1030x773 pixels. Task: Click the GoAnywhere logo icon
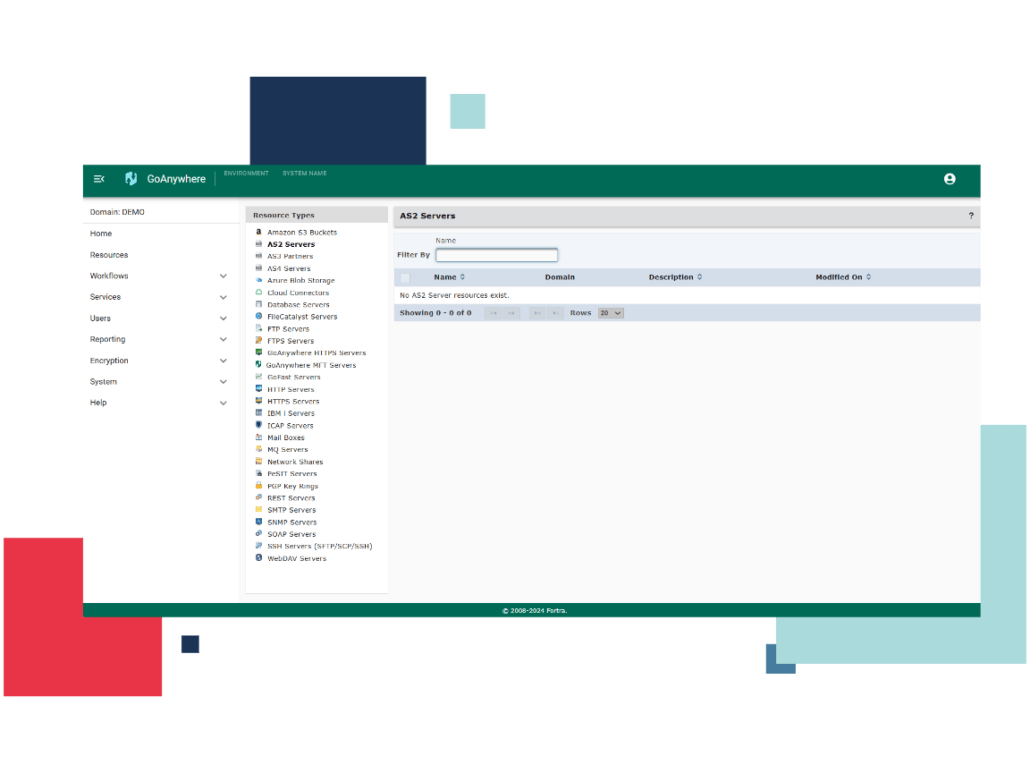click(131, 179)
